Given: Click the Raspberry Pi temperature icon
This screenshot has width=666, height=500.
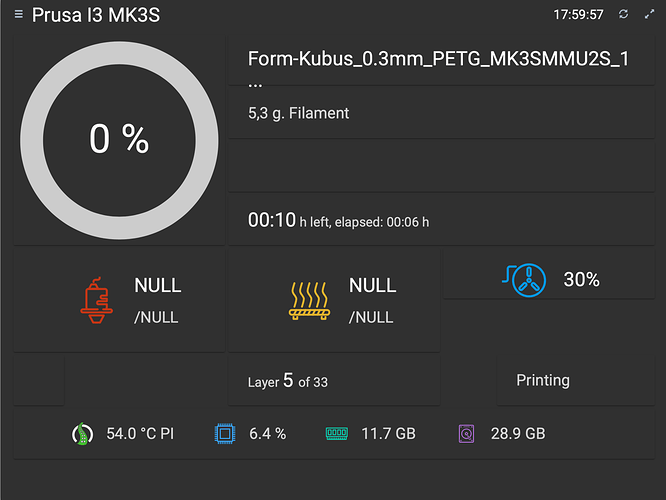Looking at the screenshot, I should (x=80, y=434).
